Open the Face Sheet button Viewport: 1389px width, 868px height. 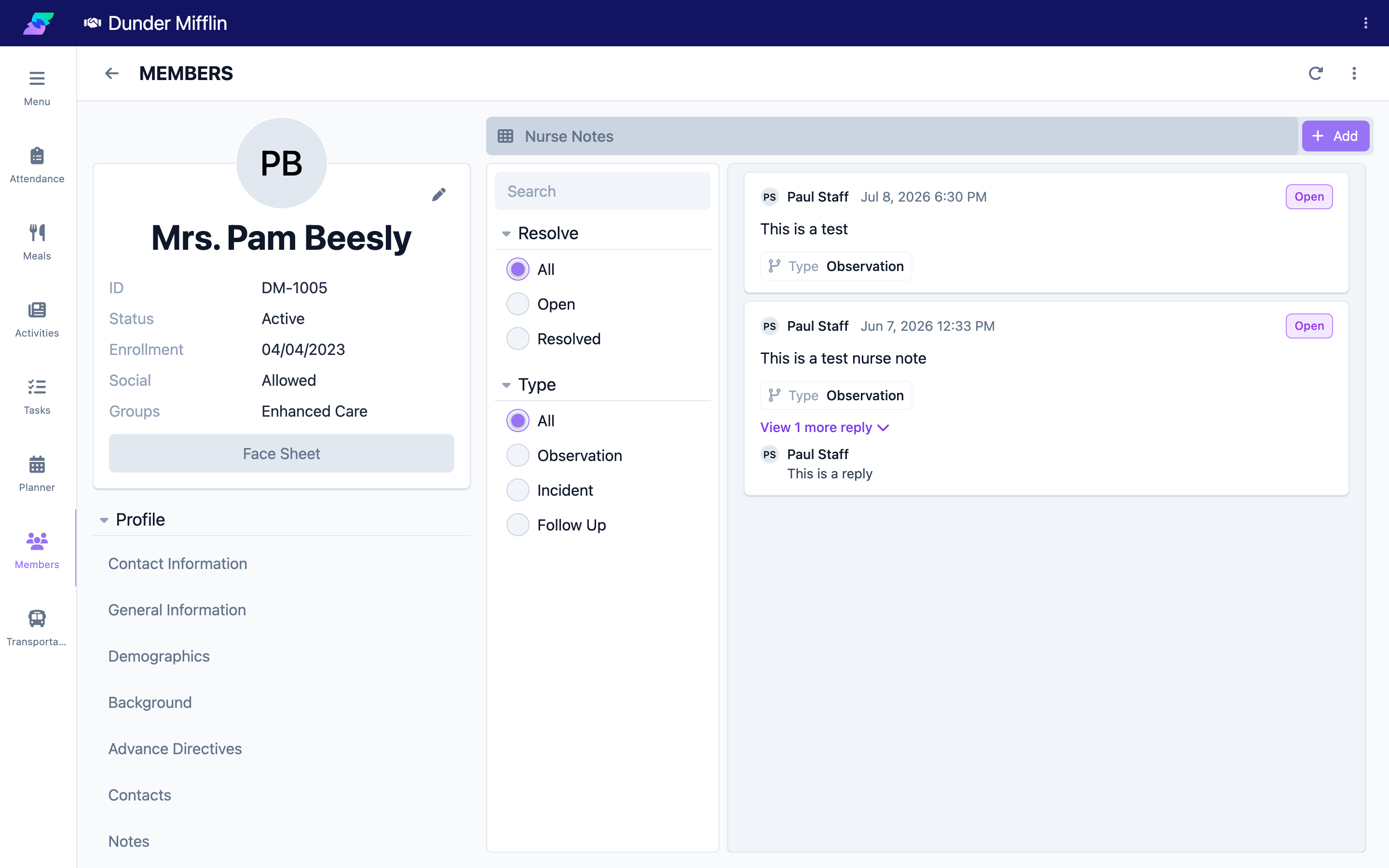coord(281,453)
